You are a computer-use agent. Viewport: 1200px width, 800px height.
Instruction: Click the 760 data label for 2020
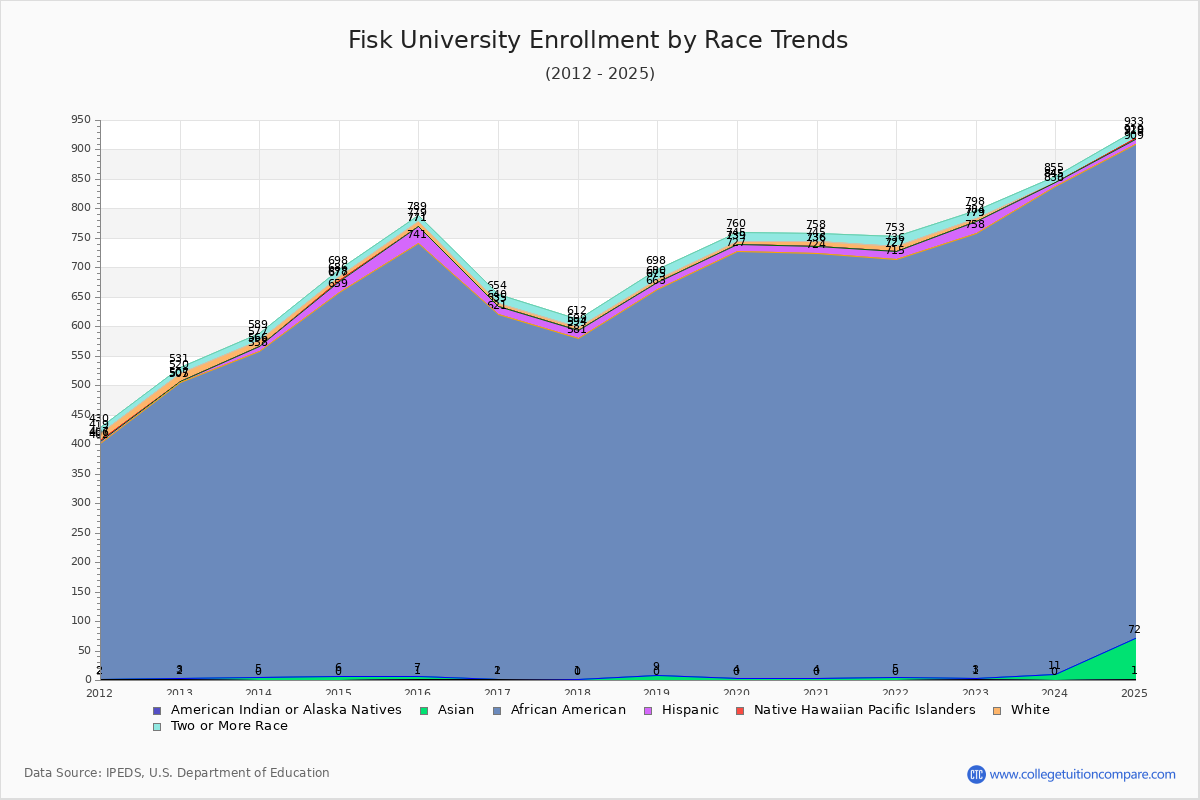pos(736,224)
